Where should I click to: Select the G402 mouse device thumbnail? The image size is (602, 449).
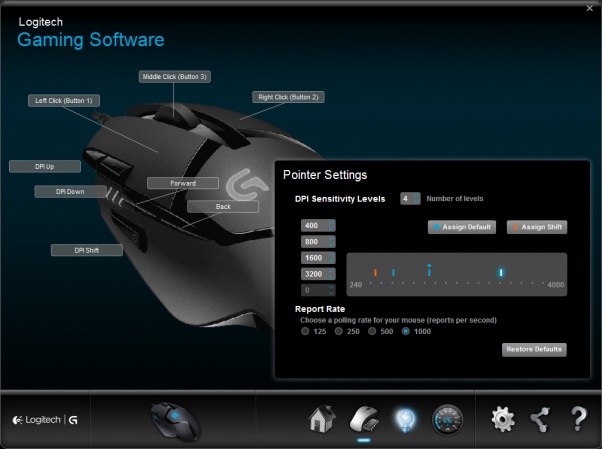coord(176,419)
